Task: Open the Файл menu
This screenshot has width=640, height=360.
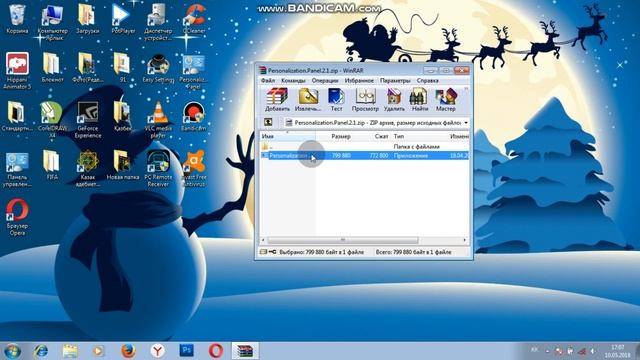Action: pyautogui.click(x=268, y=80)
